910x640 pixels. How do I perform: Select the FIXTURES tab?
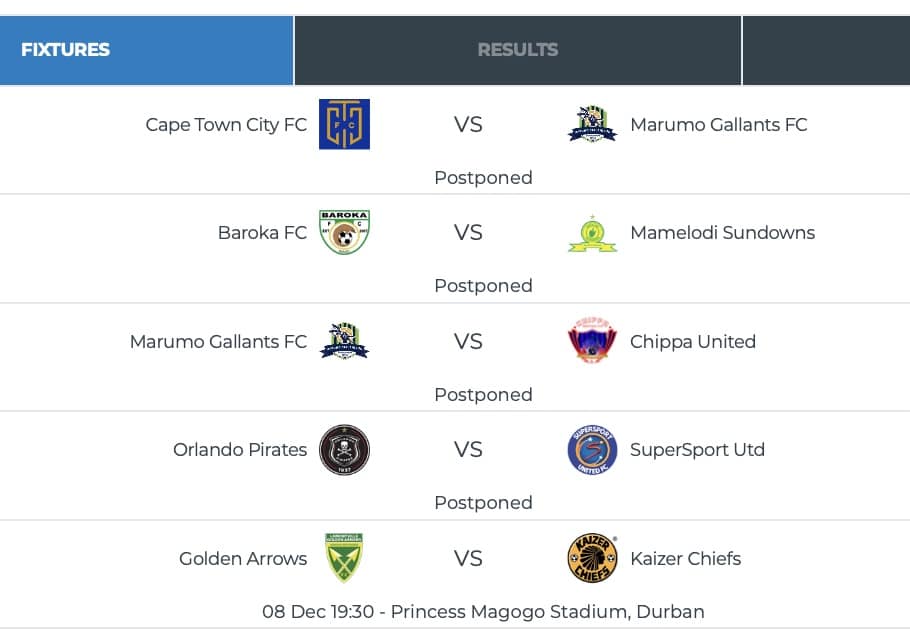[x=146, y=50]
